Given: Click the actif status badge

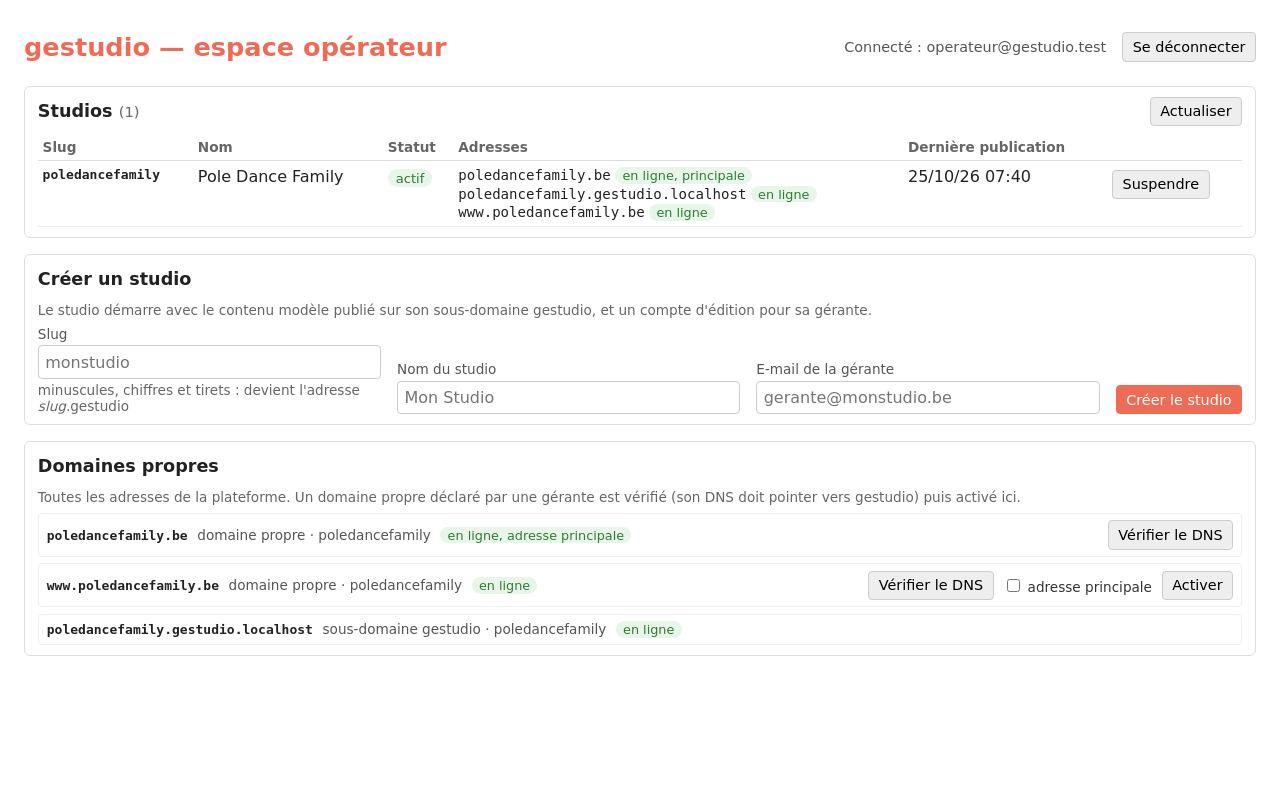Looking at the screenshot, I should point(410,178).
